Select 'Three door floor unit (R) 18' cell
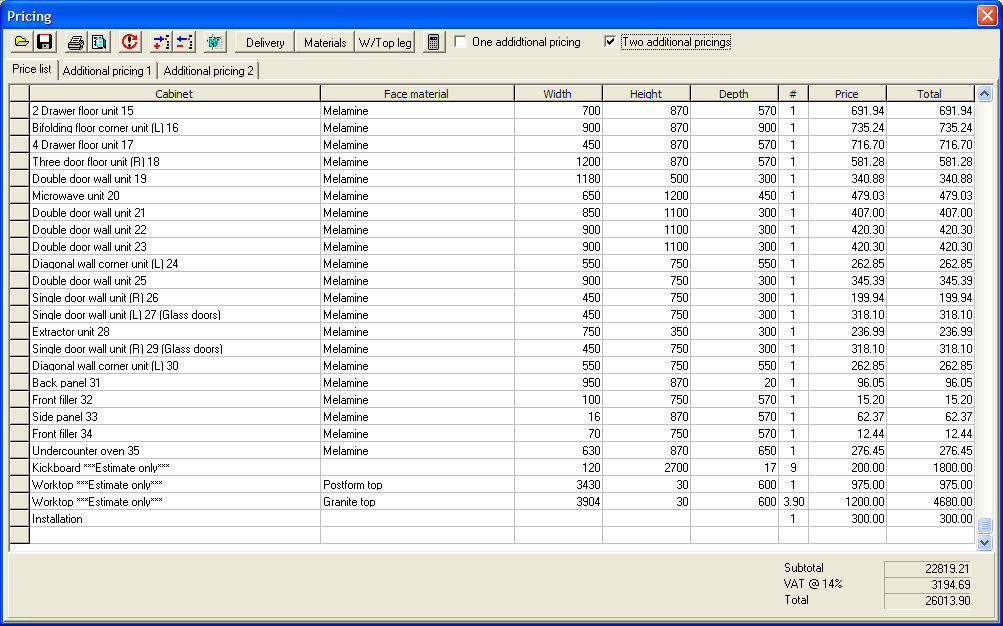The height and width of the screenshot is (626, 1003). point(174,162)
